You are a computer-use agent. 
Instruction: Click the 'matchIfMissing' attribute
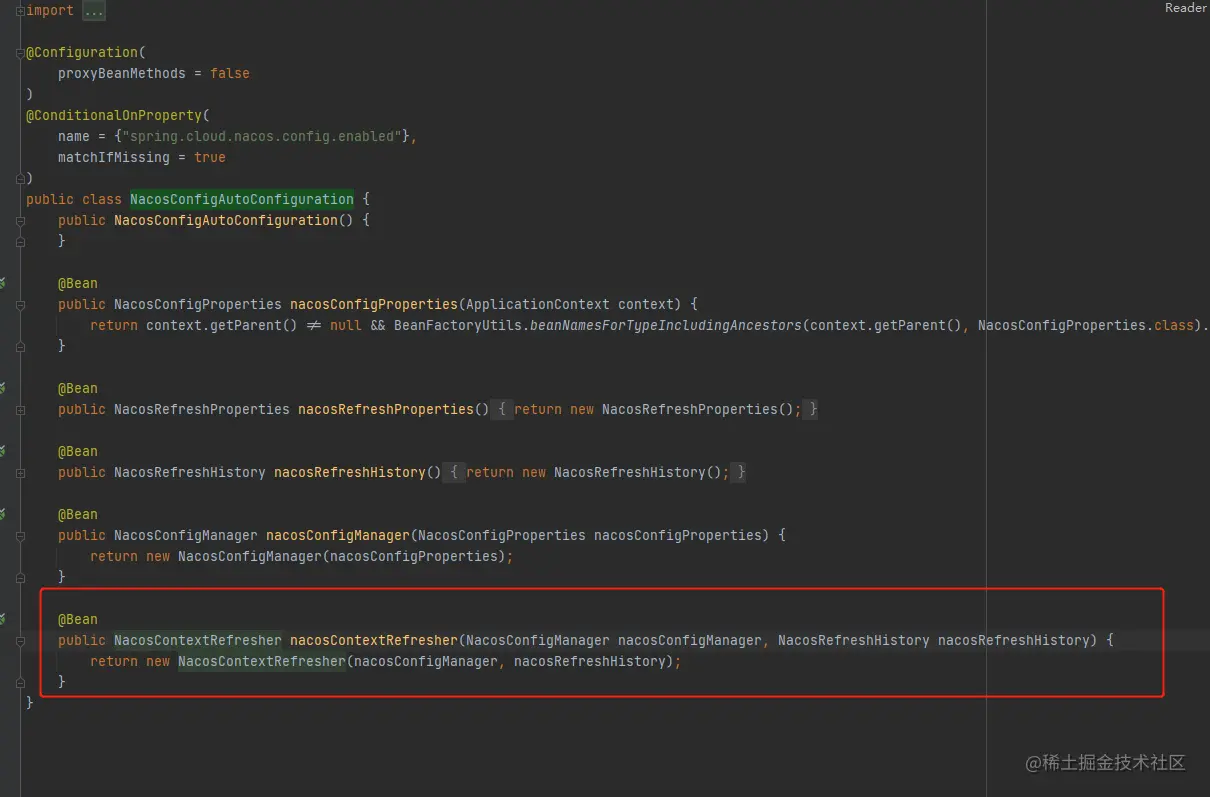[114, 157]
